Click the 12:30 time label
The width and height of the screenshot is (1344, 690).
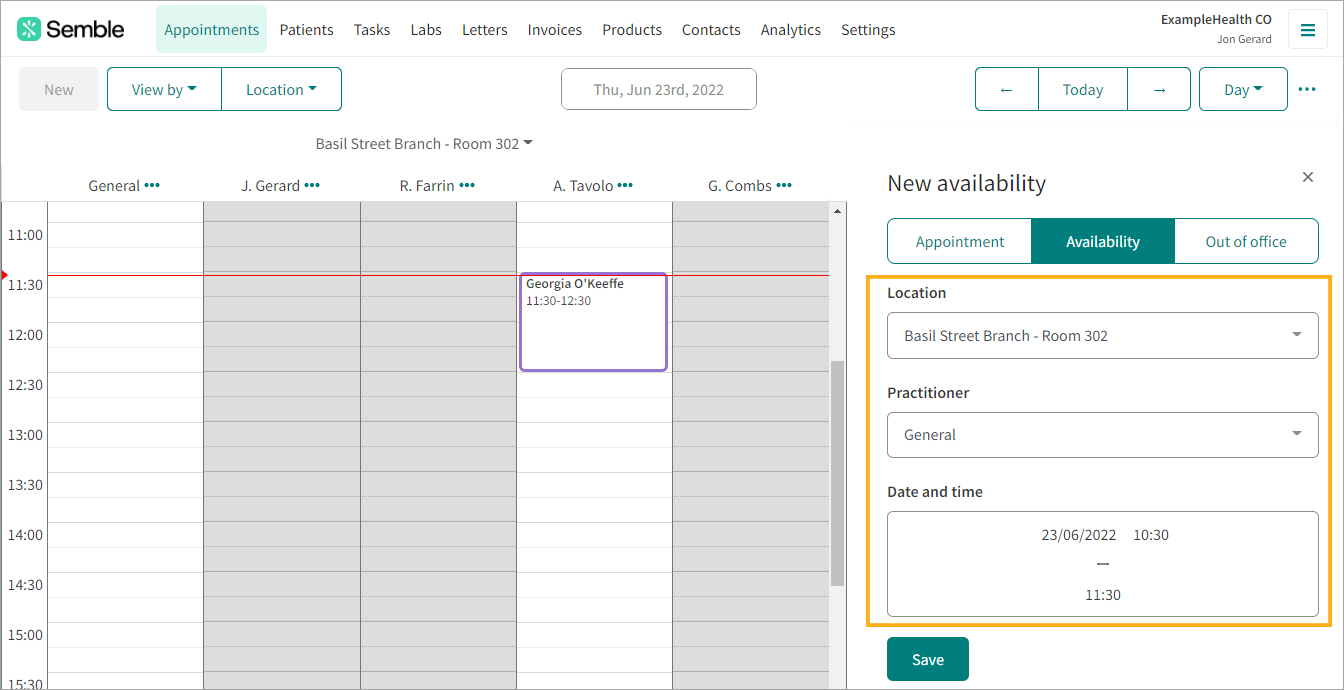[25, 385]
